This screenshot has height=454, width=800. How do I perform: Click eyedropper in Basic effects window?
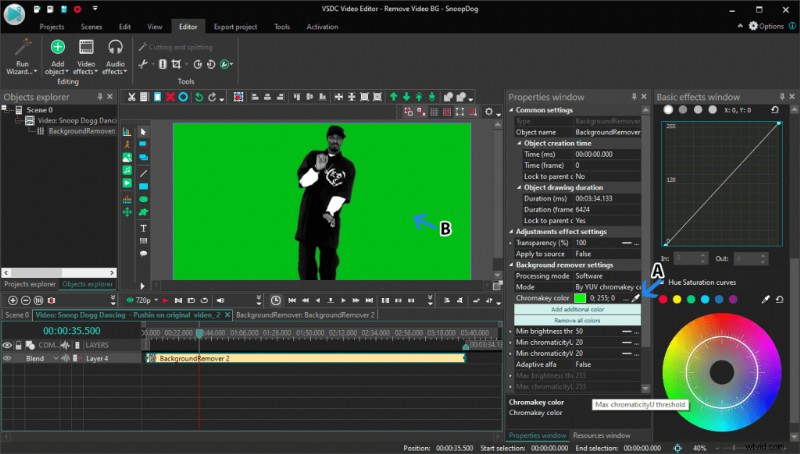point(765,299)
